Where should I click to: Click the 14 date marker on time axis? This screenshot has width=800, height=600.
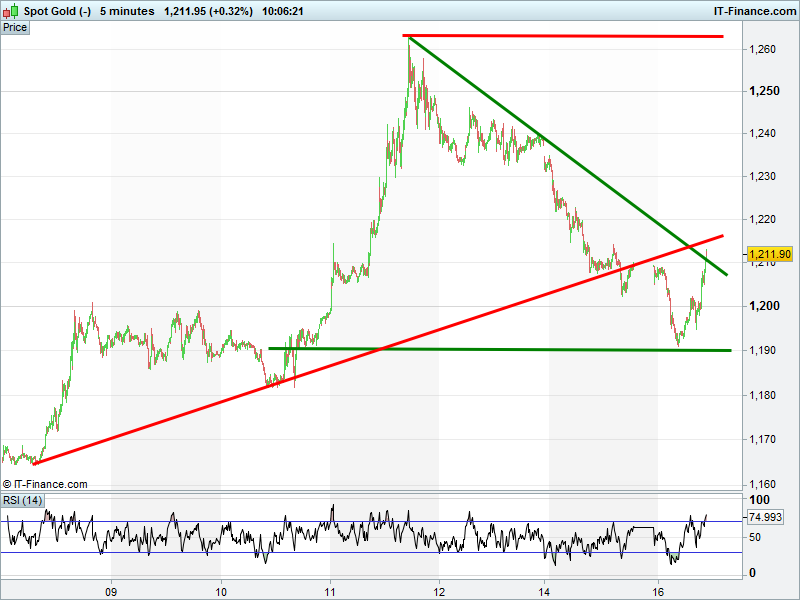pos(544,589)
